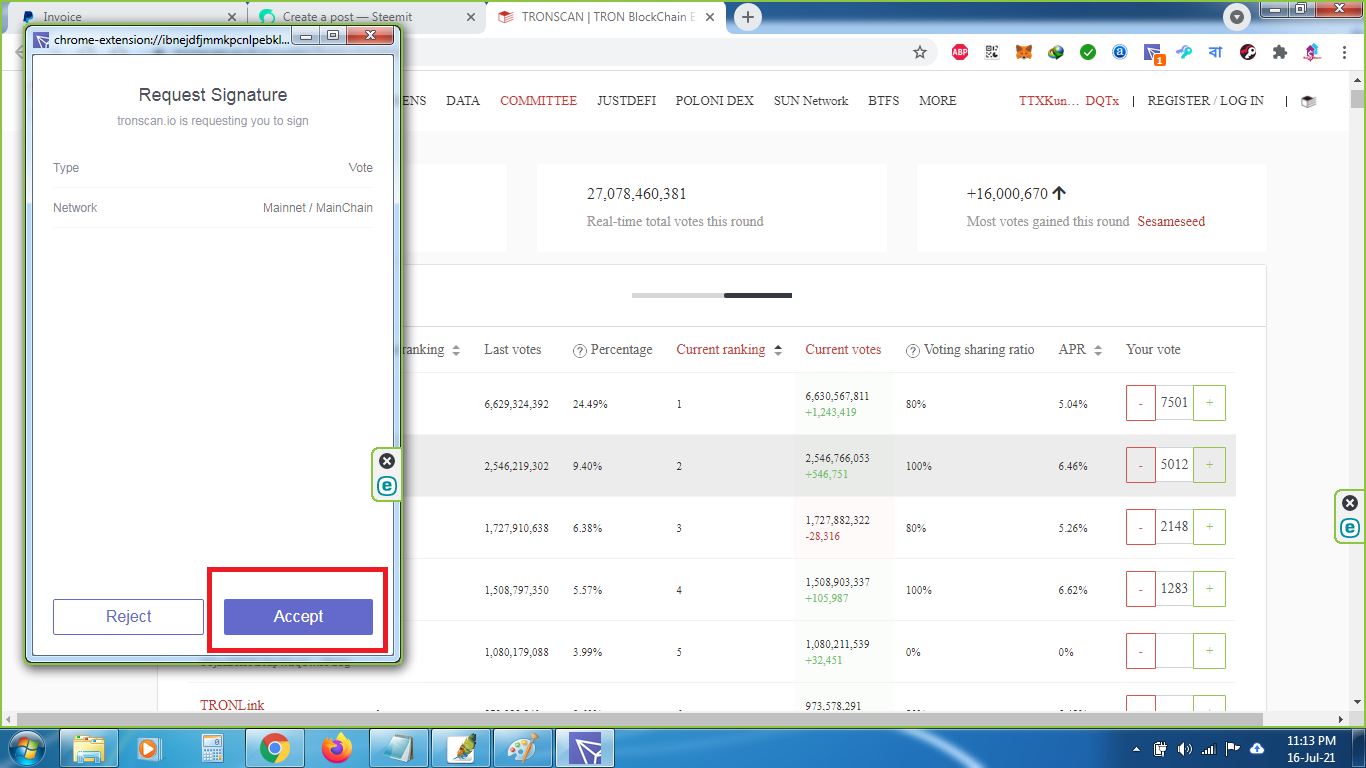Click the empty vote input in rank 5 row
The image size is (1366, 768).
1174,651
